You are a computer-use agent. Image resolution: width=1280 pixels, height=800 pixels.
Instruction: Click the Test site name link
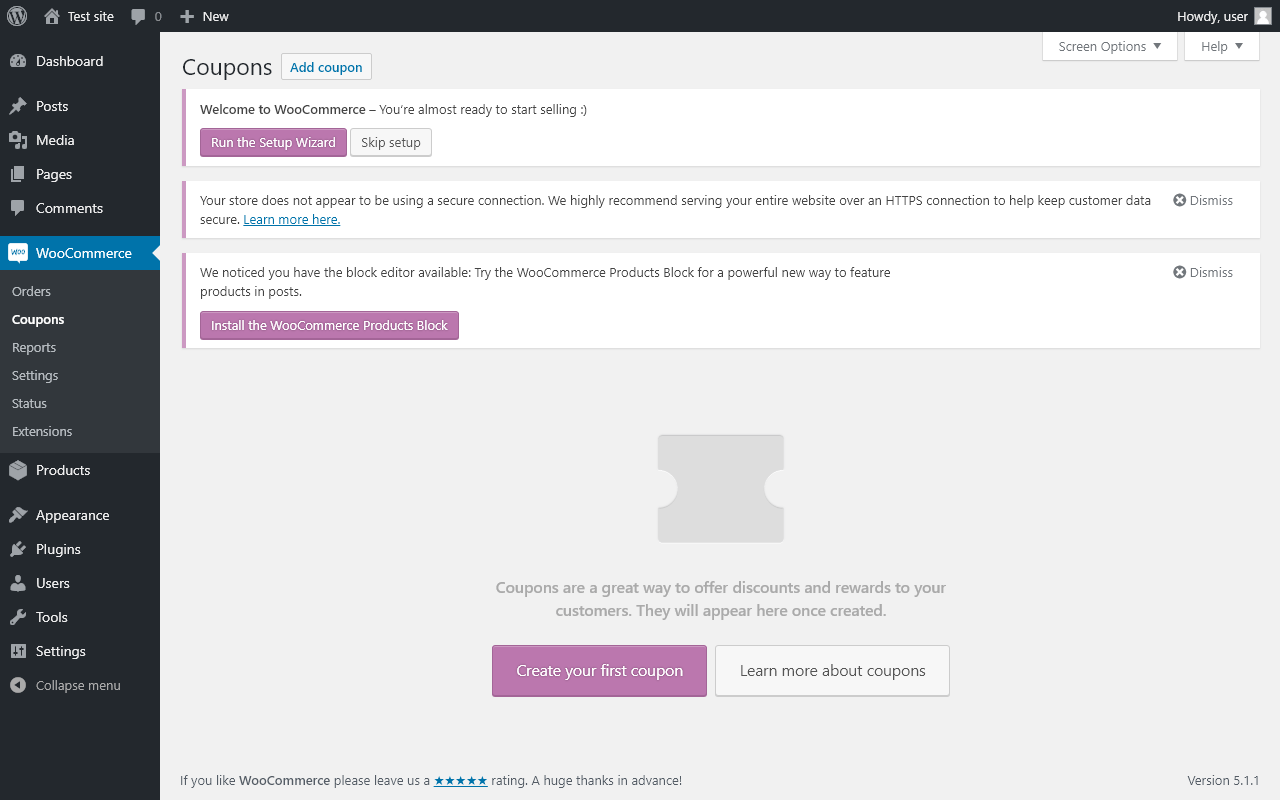pos(91,16)
